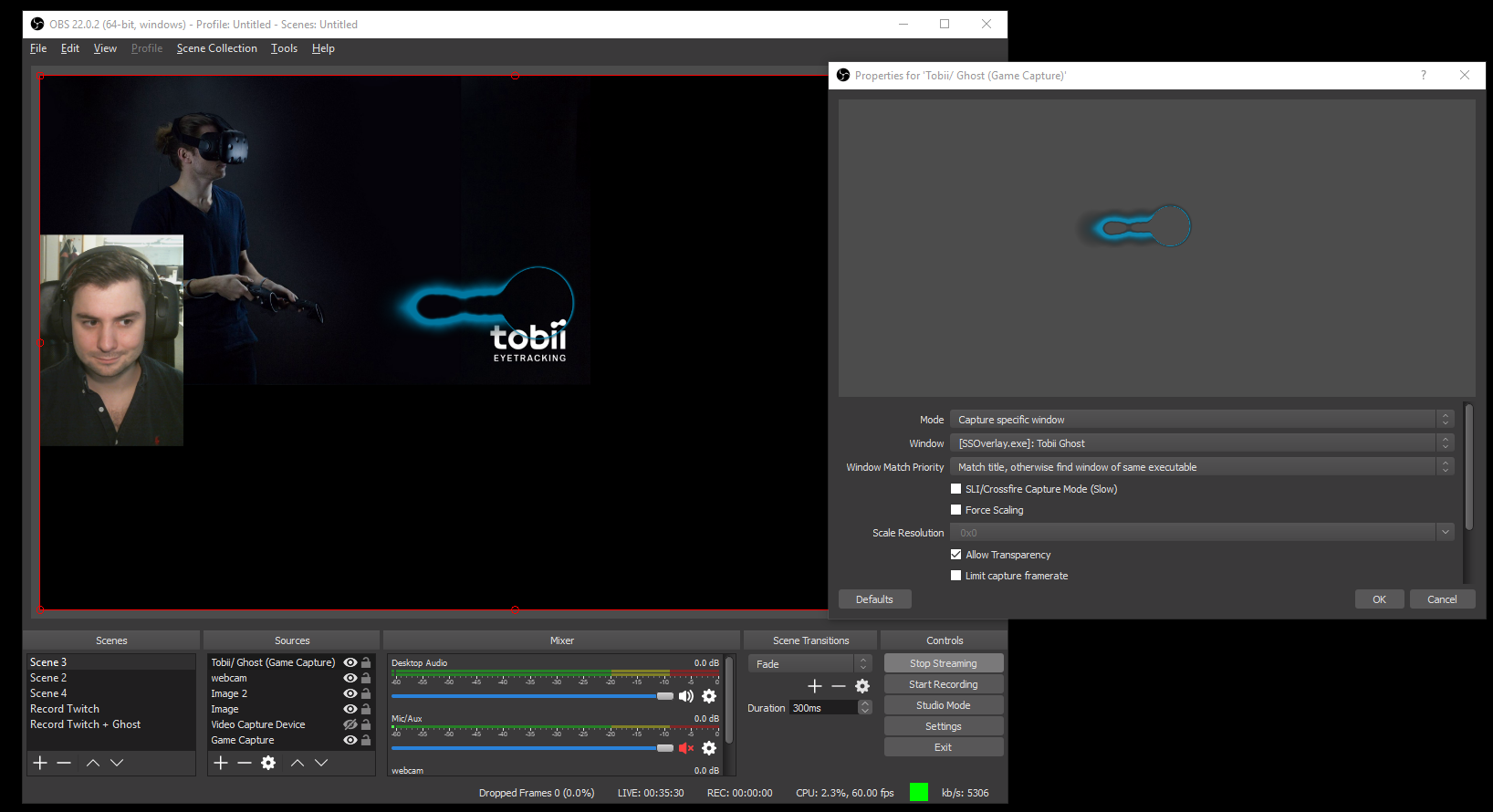Move source down with arrow in Sources panel
1493x812 pixels.
click(x=321, y=763)
